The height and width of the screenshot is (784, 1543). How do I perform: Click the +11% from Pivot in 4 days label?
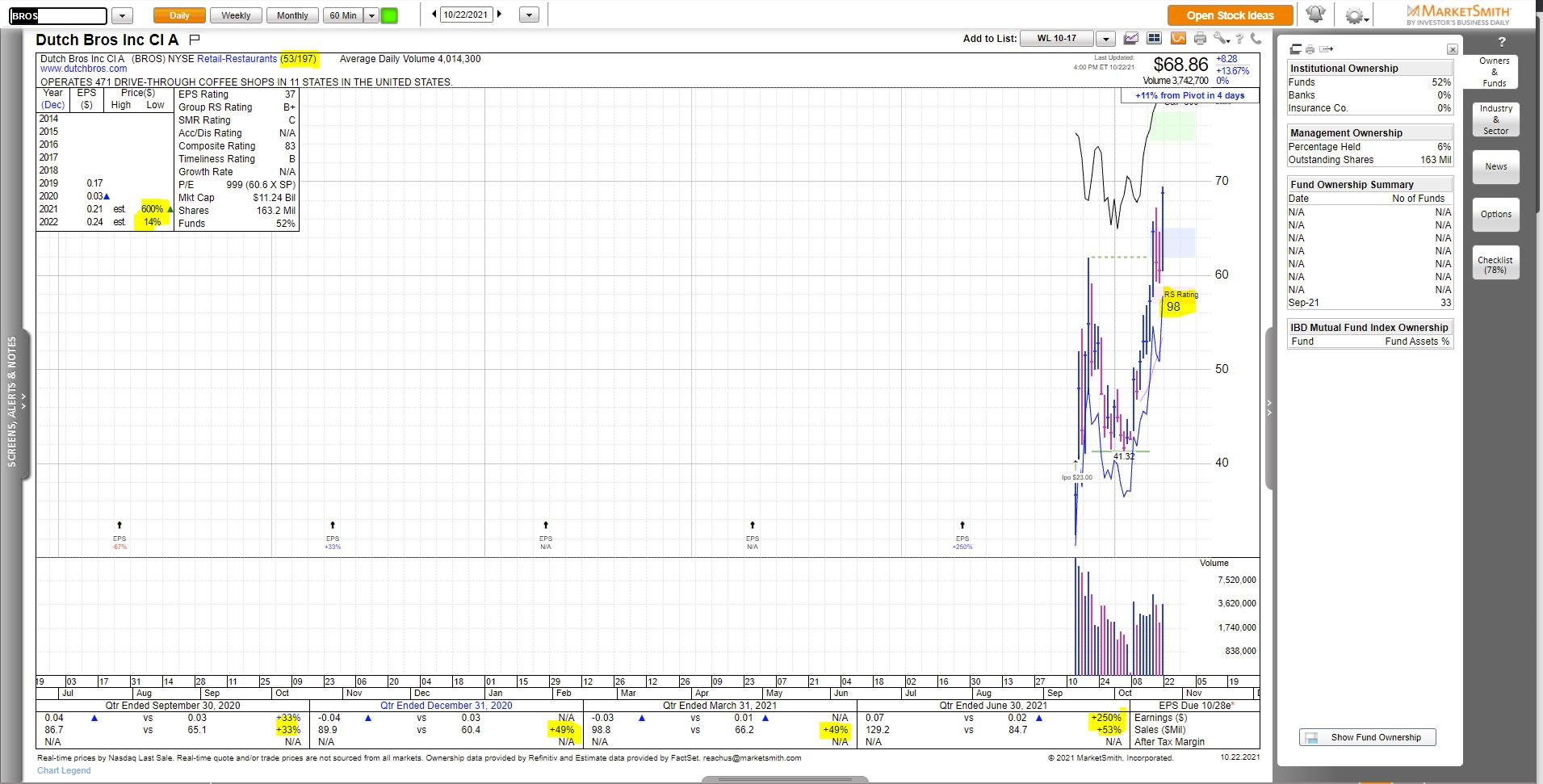click(1189, 95)
